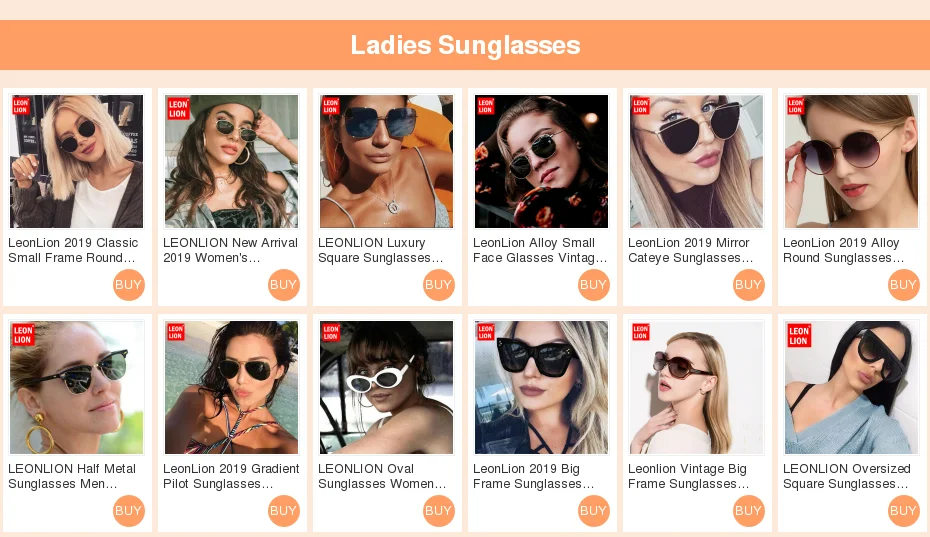The height and width of the screenshot is (537, 930).
Task: Click BUY under Luxury Square Sunglasses
Action: [439, 285]
